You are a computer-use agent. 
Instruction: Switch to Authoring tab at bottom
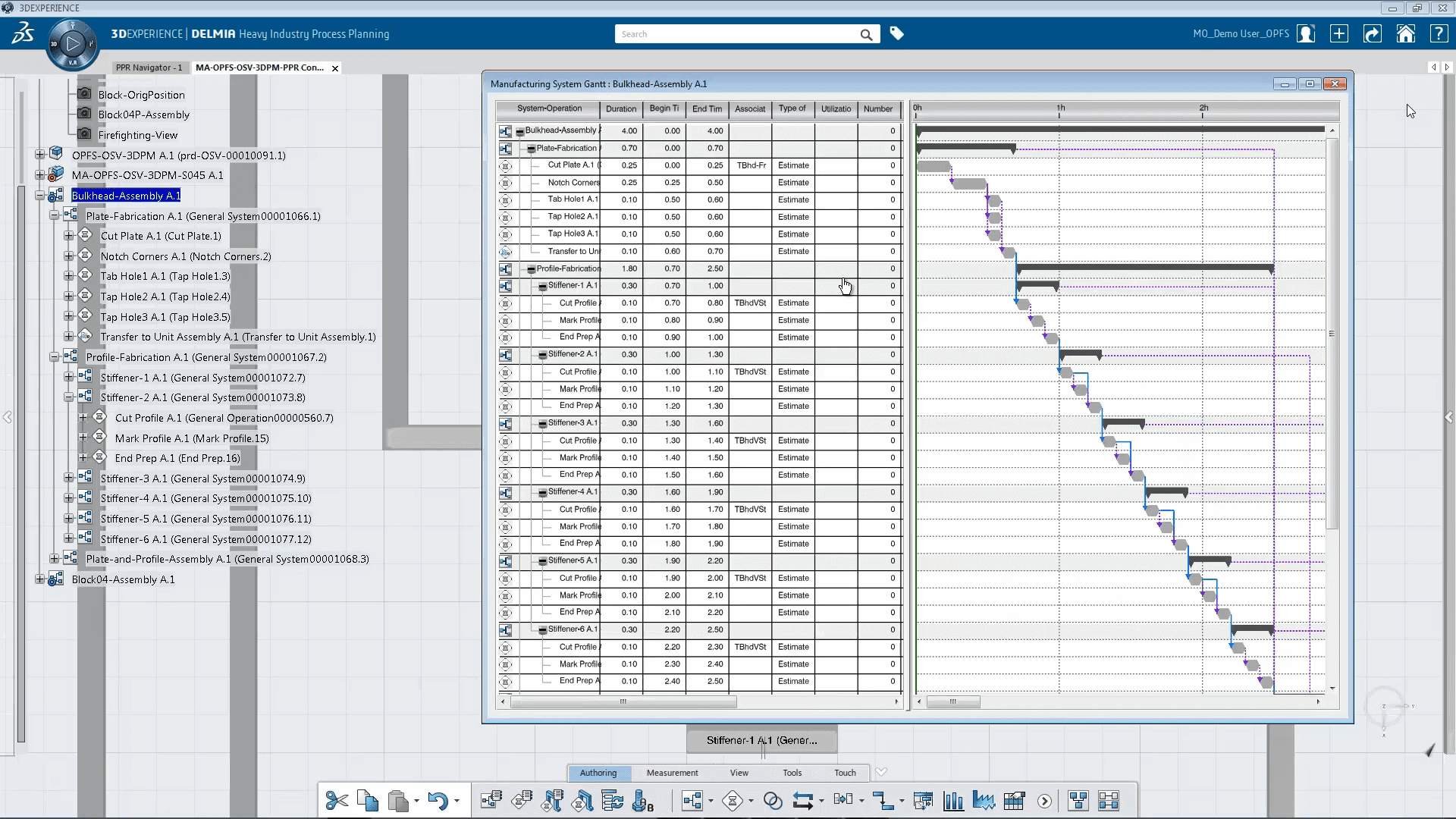coord(597,772)
